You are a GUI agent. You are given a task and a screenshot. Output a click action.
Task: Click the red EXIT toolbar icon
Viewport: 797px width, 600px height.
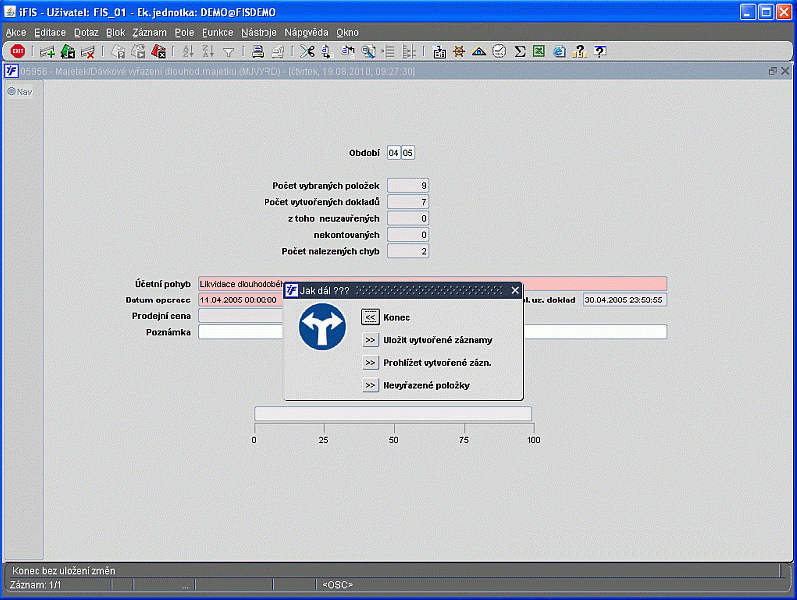pyautogui.click(x=18, y=51)
